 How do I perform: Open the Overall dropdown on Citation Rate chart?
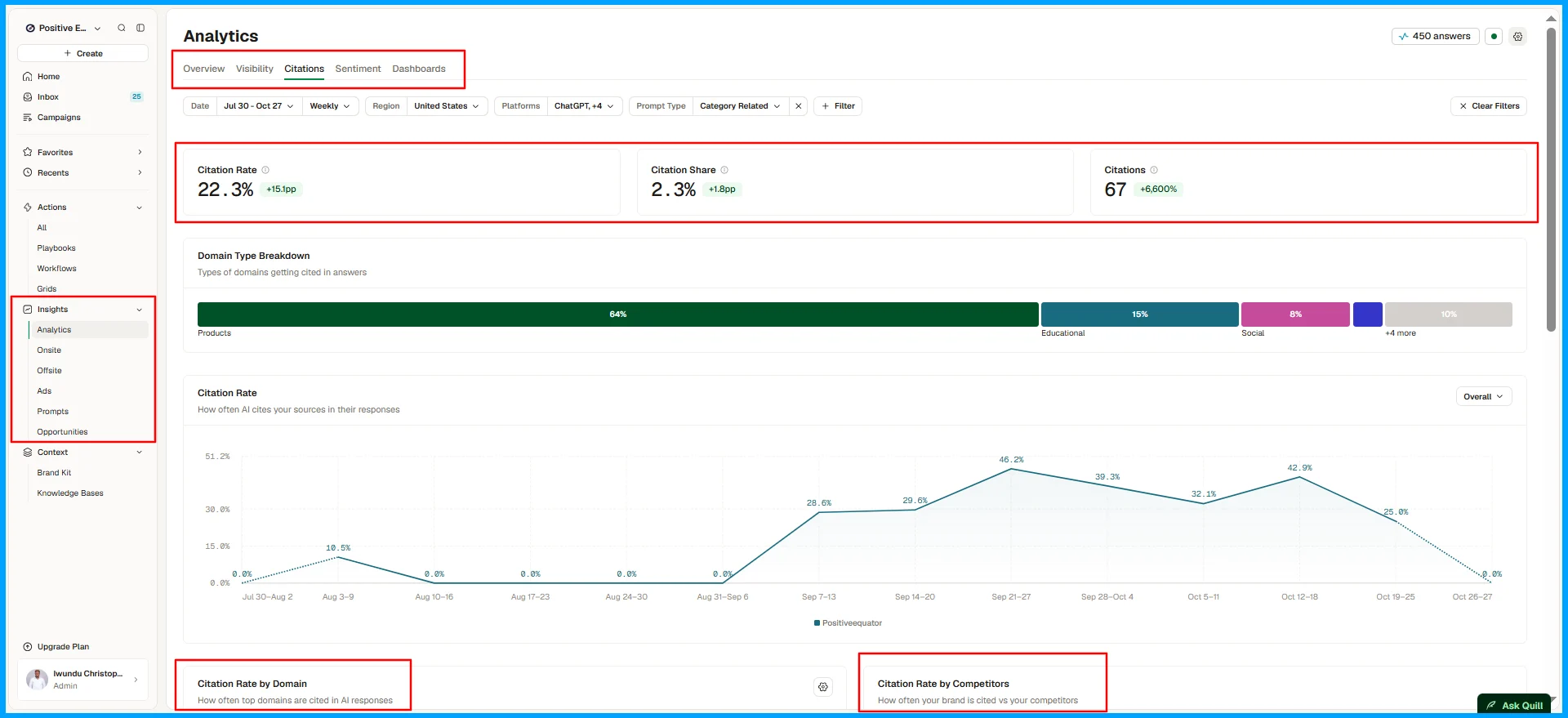[1484, 397]
